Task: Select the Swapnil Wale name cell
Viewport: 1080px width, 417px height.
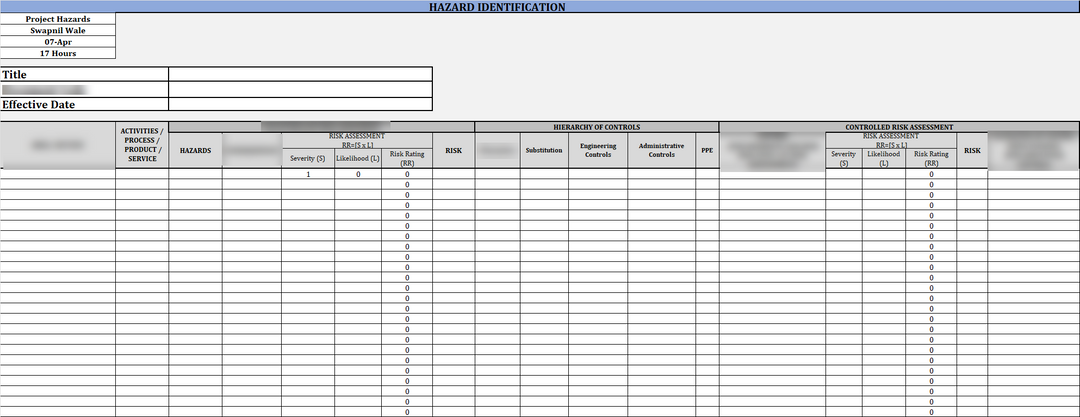Action: click(58, 30)
